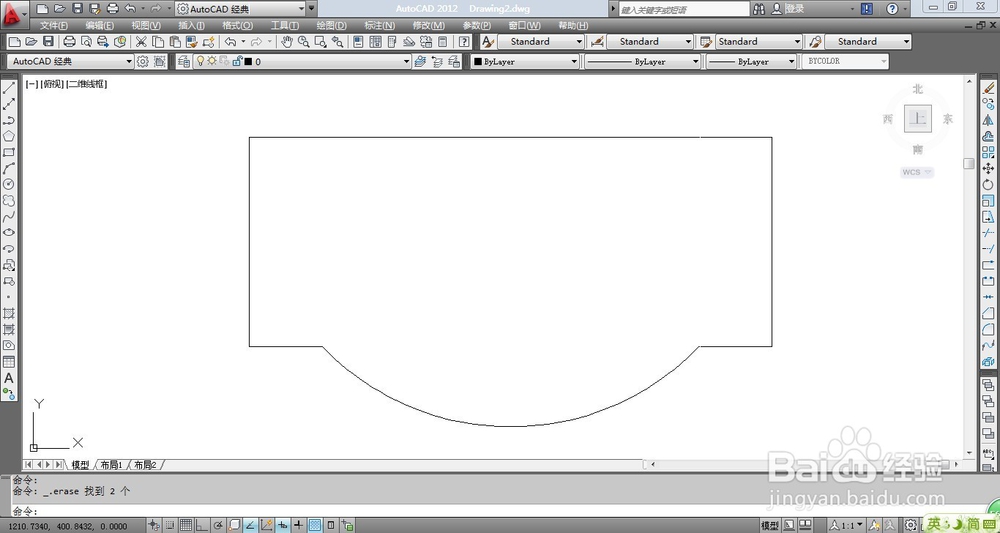
Task: Open the Layer Properties Manager icon
Action: coord(184,62)
